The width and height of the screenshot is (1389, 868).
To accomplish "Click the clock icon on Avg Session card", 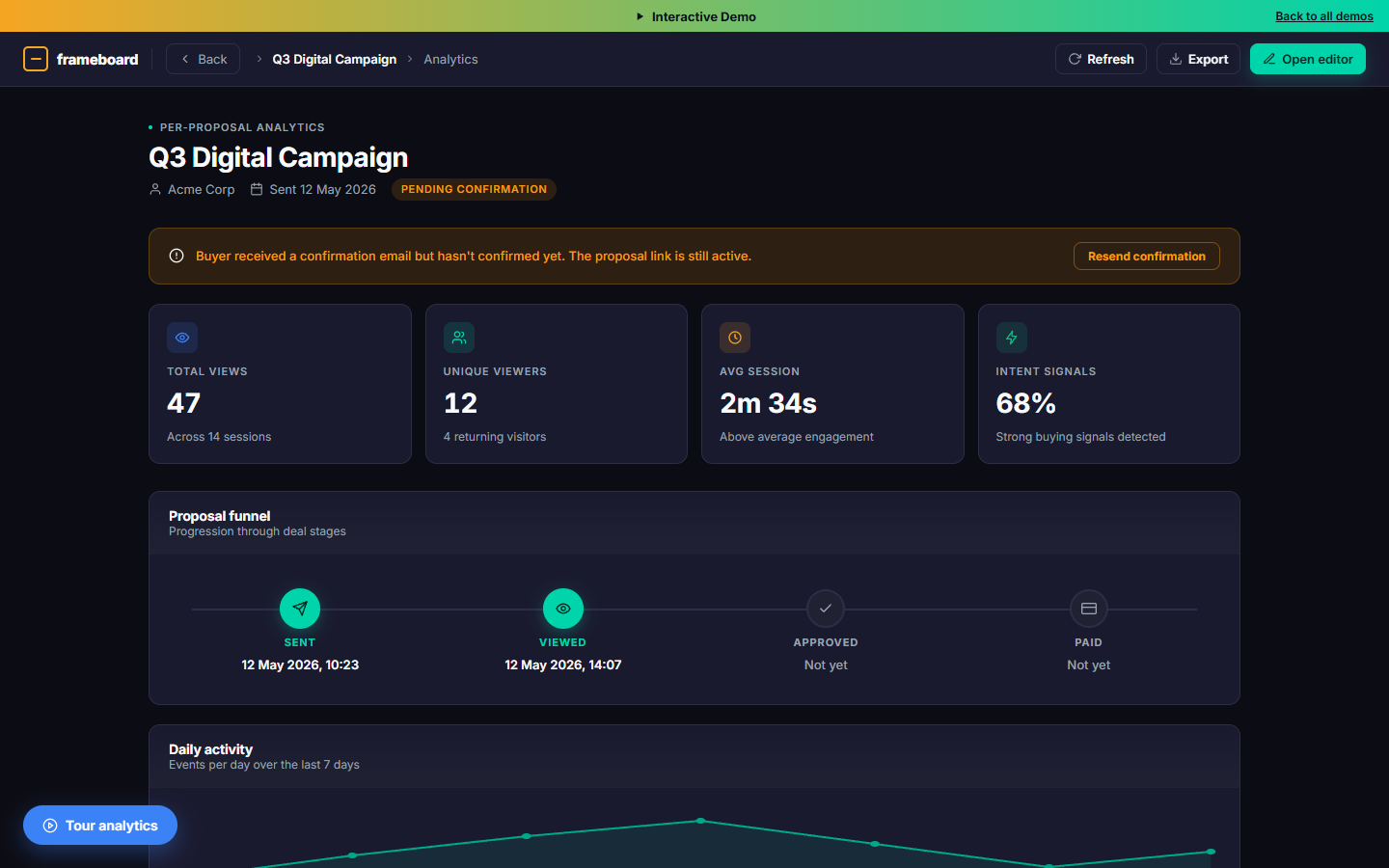I will tap(735, 338).
